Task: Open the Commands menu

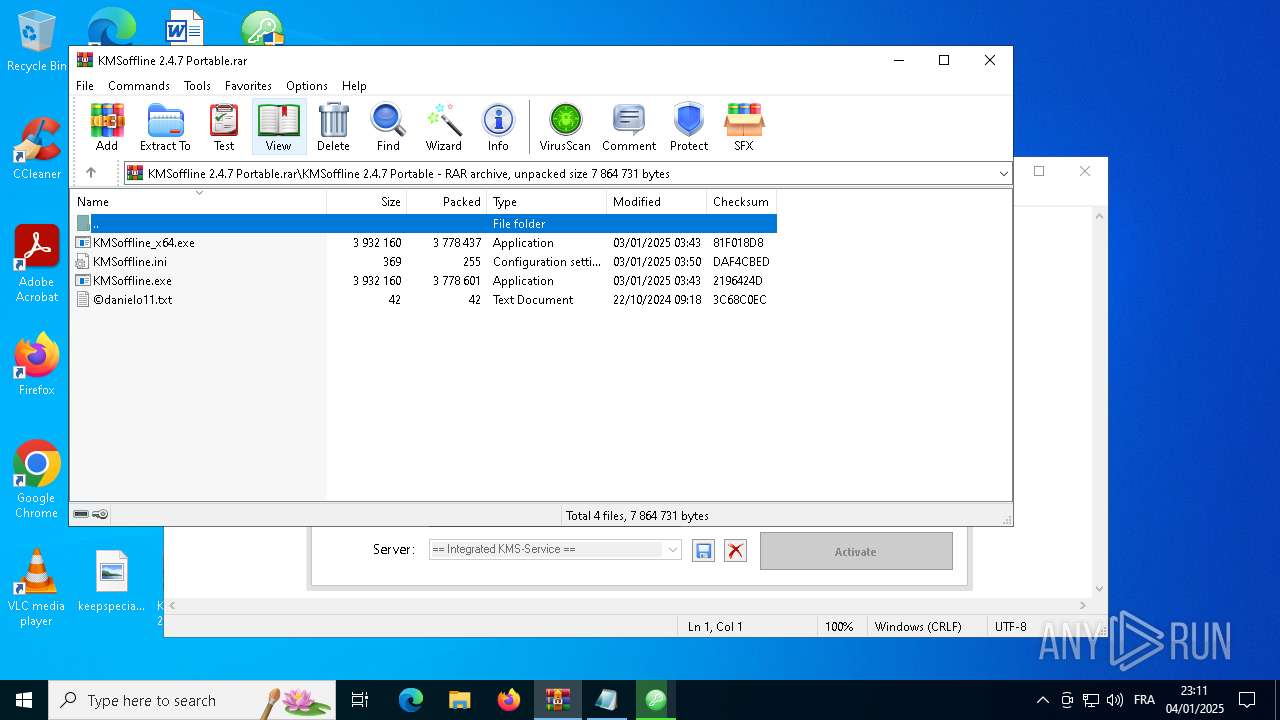Action: (x=139, y=86)
